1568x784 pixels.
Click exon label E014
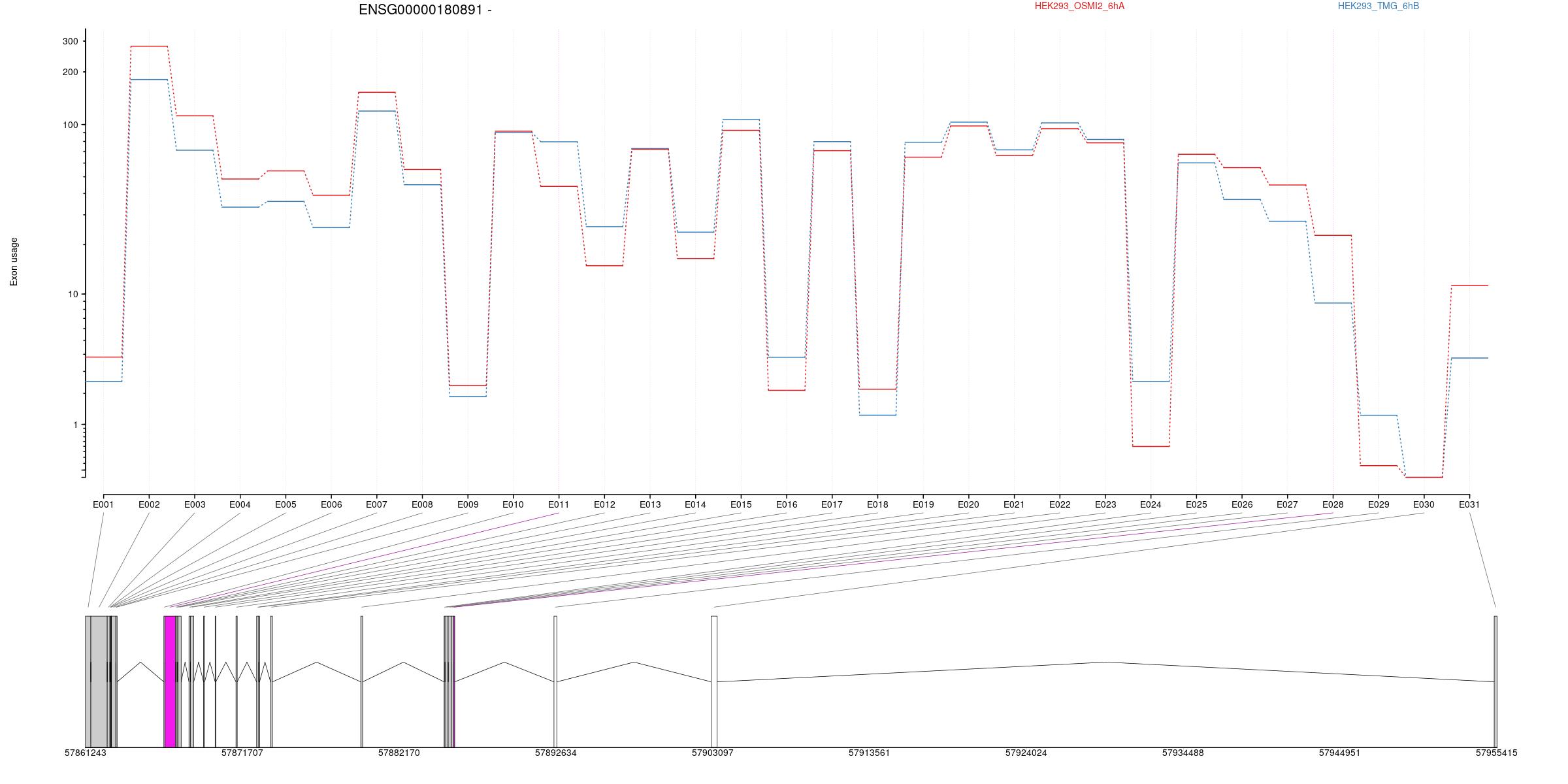[695, 504]
